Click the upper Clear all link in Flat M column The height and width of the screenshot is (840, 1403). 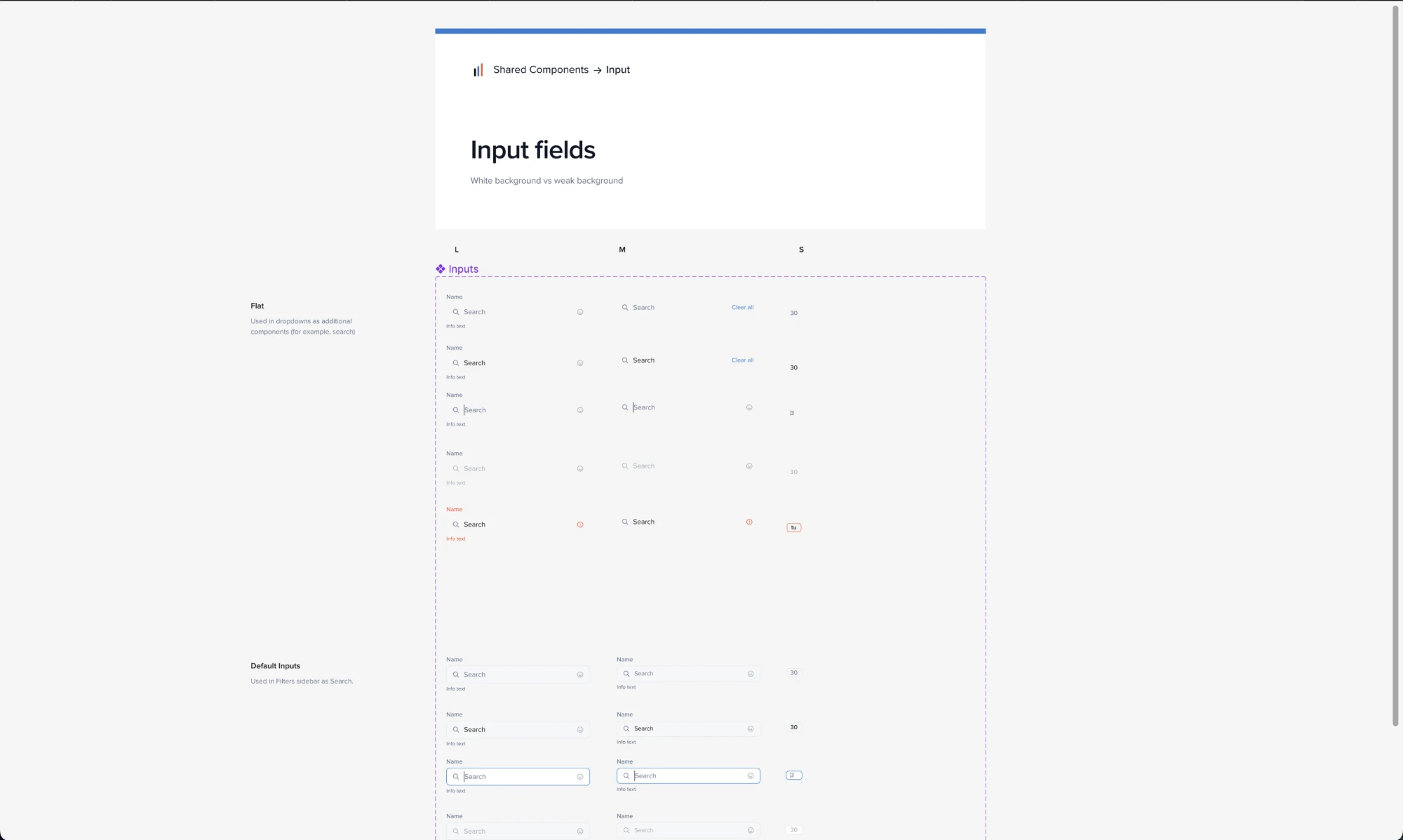(x=742, y=307)
